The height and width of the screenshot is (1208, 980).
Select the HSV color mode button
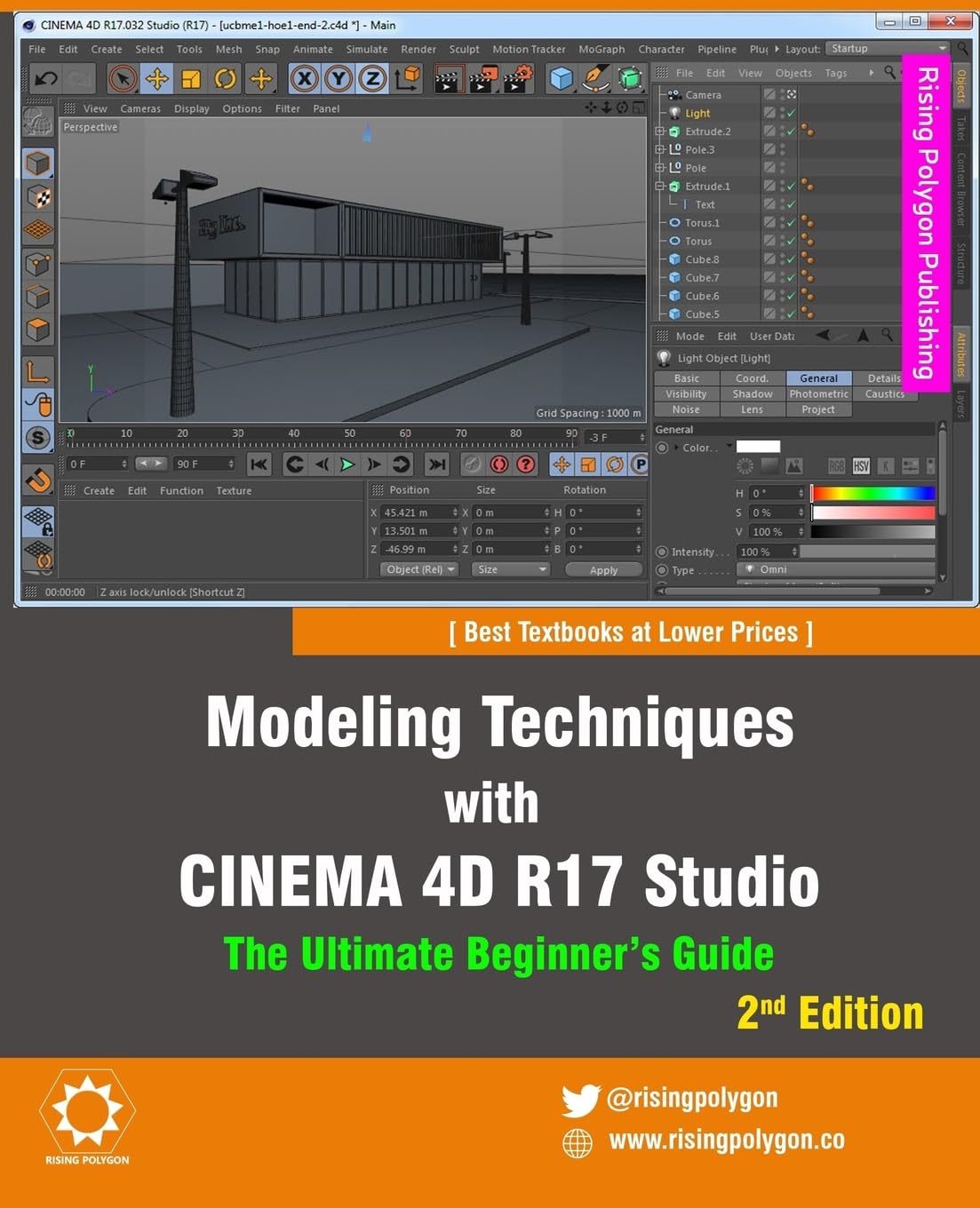(861, 465)
